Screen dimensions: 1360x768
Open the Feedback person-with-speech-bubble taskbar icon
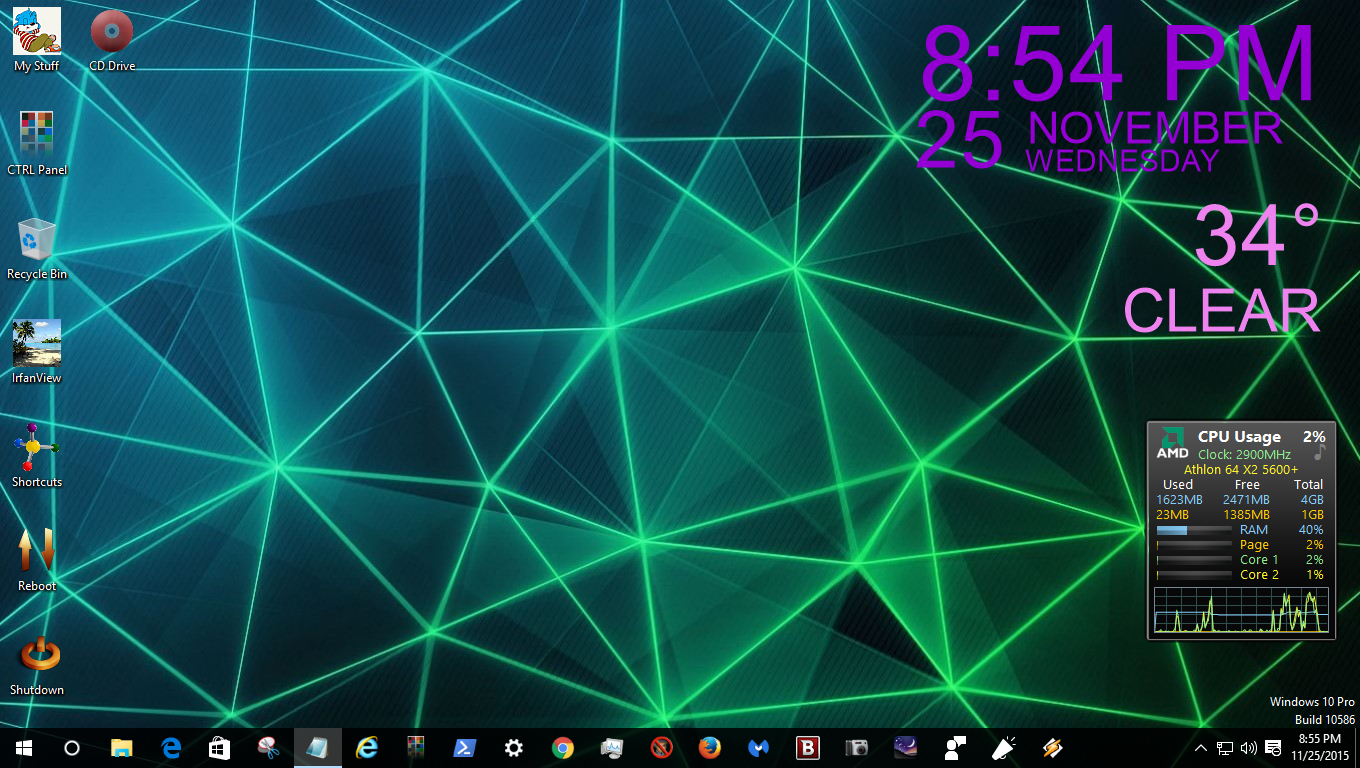point(954,748)
